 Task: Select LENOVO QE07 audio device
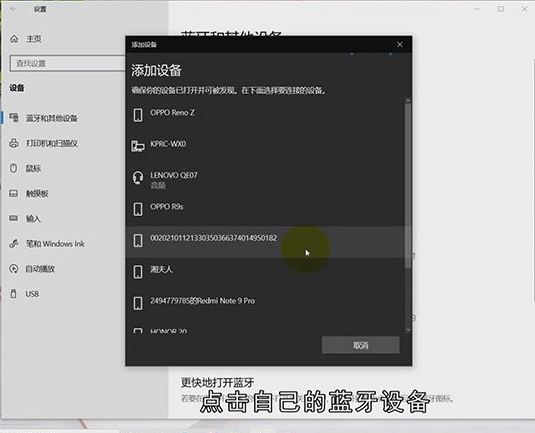click(265, 179)
